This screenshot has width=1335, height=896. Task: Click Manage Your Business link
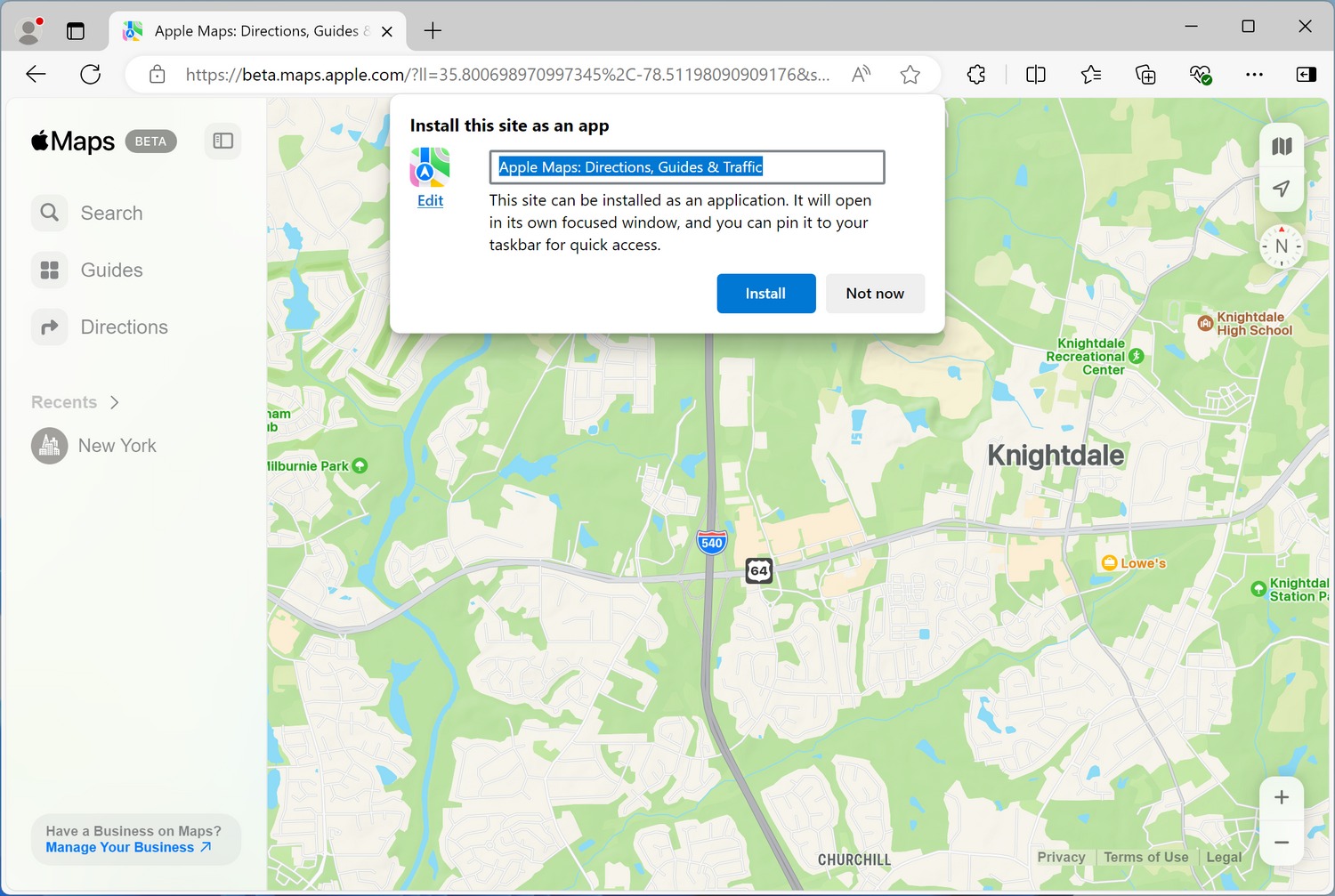129,847
